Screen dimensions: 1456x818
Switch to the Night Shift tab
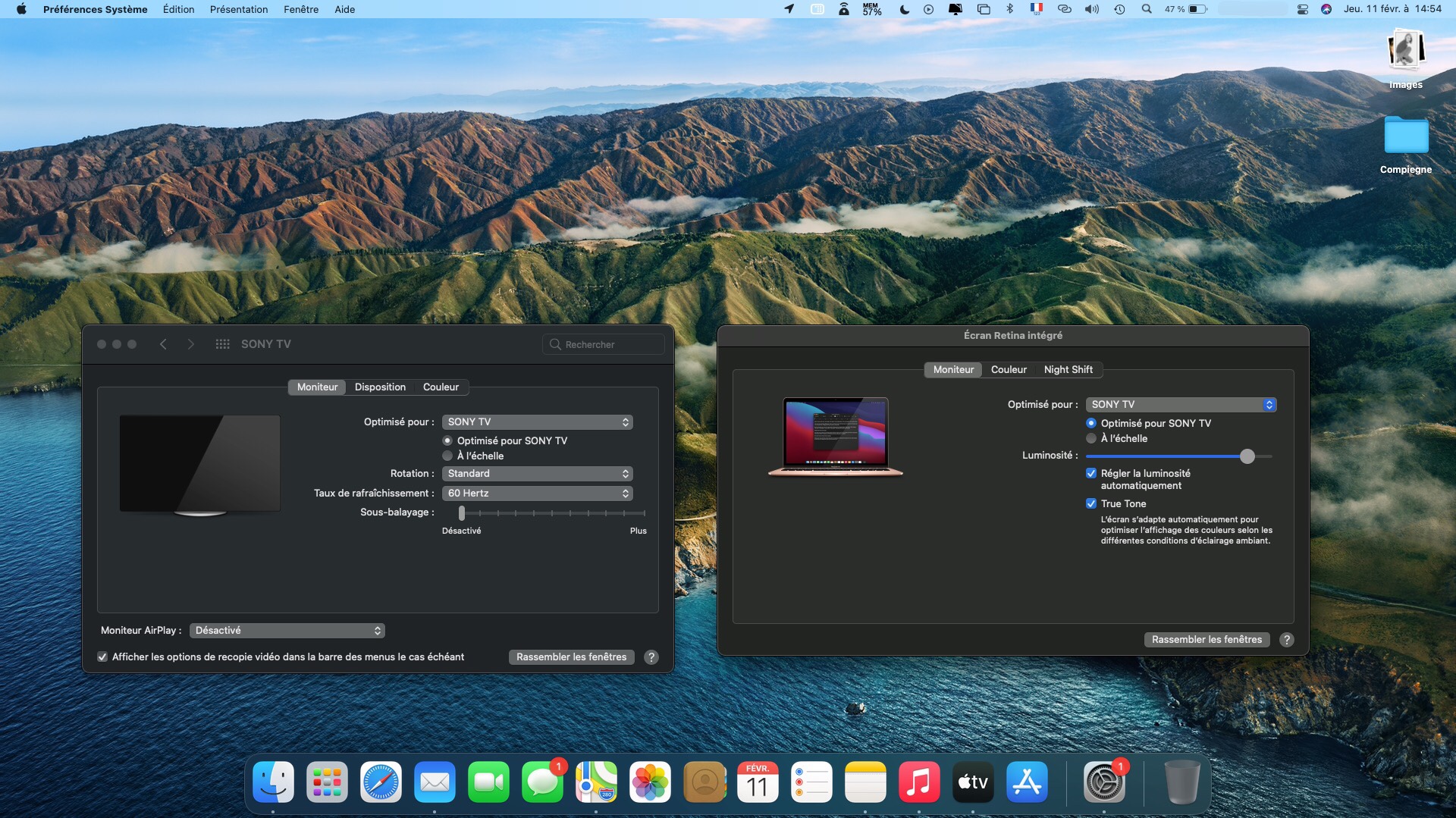click(1068, 370)
